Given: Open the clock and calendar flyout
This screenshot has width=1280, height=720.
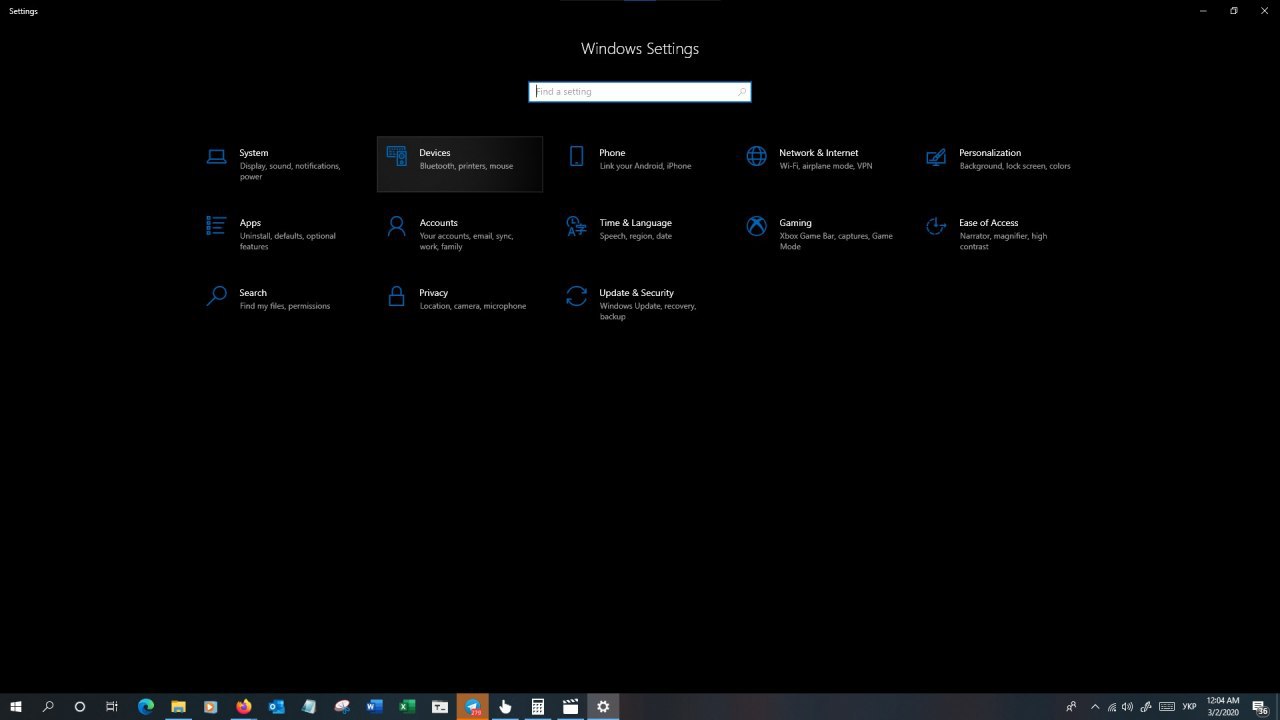Looking at the screenshot, I should (x=1223, y=707).
